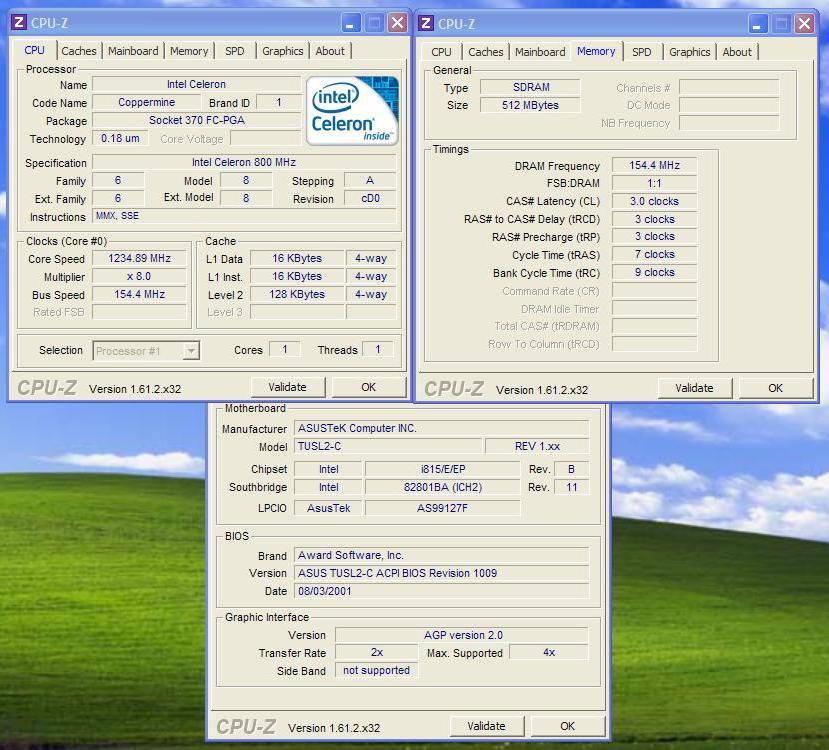Click the Bank Cycle Time value 9 clocks
This screenshot has height=750, width=829.
point(655,272)
